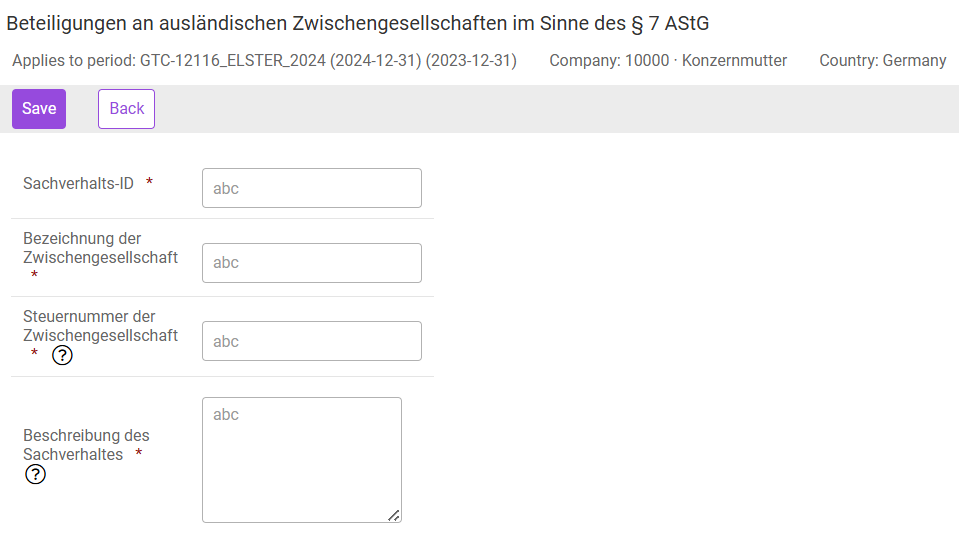Open help icon for Steuernummer der Zwischengesellschaft
This screenshot has width=959, height=542.
pos(62,355)
